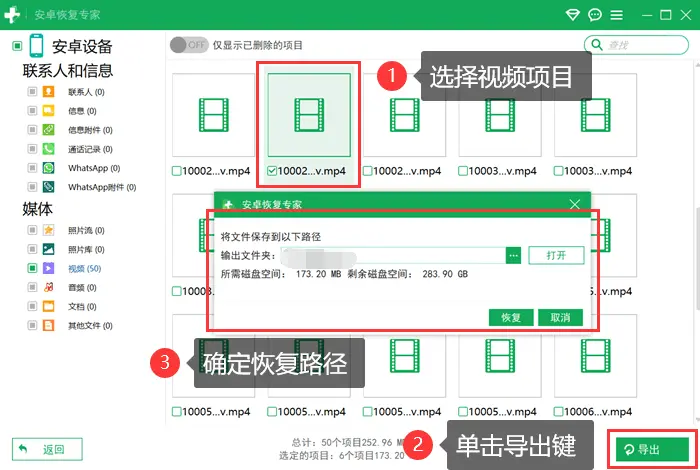Select the message attachments (信息附件 0) label

point(90,130)
